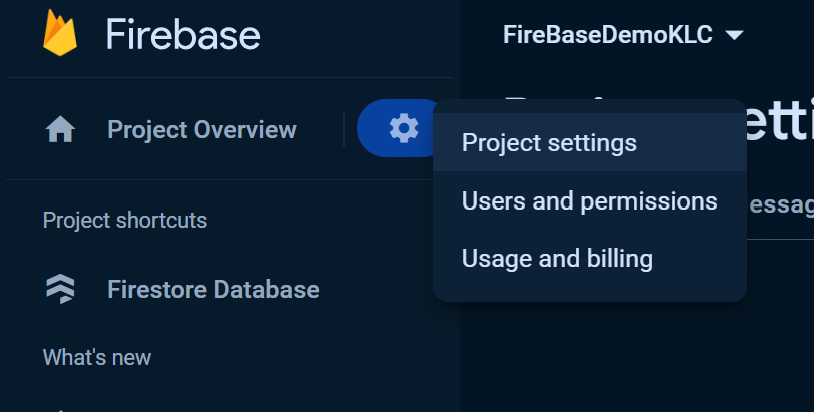Click the home icon in sidebar
The width and height of the screenshot is (814, 412).
pyautogui.click(x=60, y=130)
